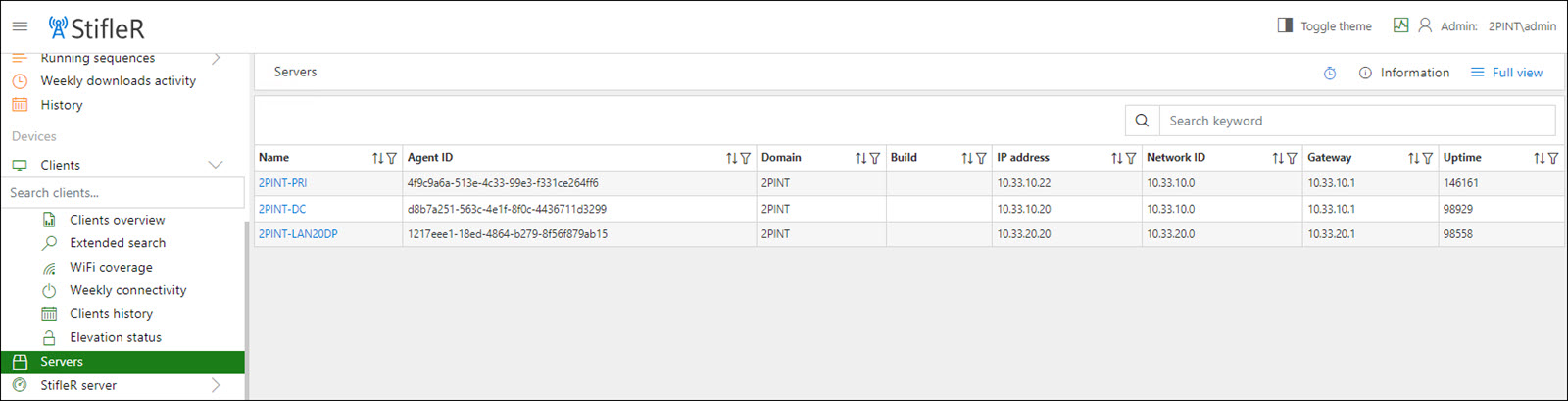Click the green chart icon beside Admin
The width and height of the screenshot is (1568, 401).
pyautogui.click(x=1400, y=25)
